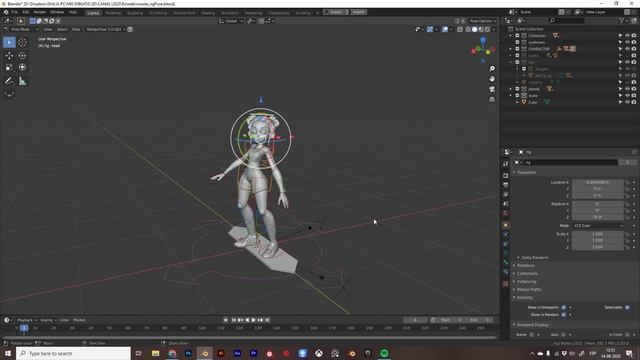The height and width of the screenshot is (360, 640).
Task: Open the Tool properties tab
Action: [506, 164]
